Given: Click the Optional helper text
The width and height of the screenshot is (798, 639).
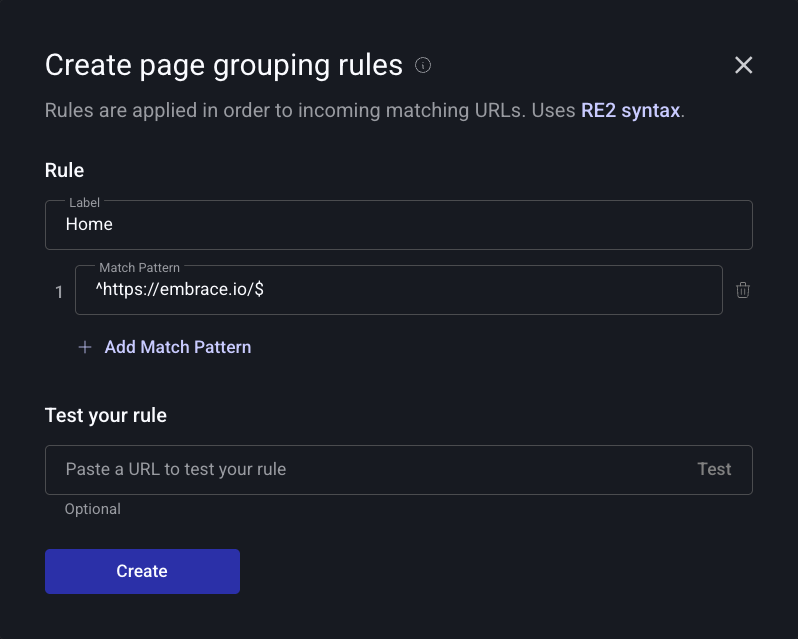Looking at the screenshot, I should 93,509.
